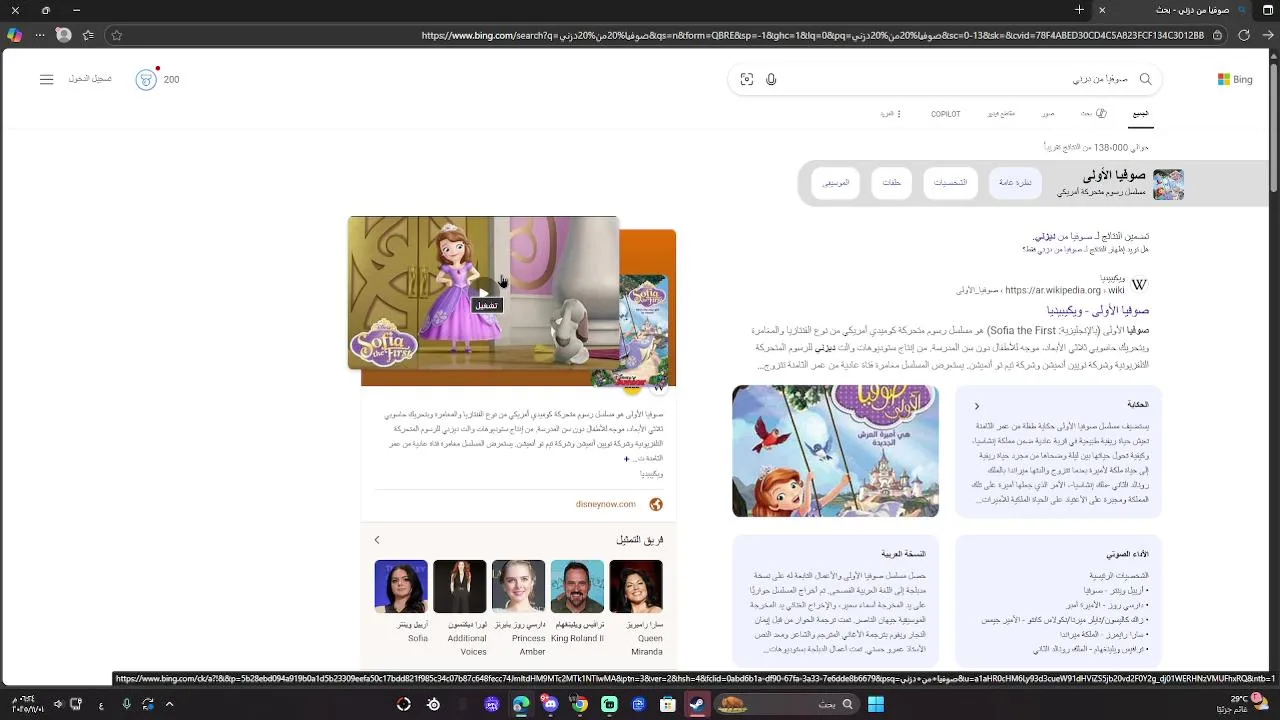Image resolution: width=1280 pixels, height=720 pixels.
Task: Open the Bing logo homepage link
Action: pyautogui.click(x=1235, y=79)
